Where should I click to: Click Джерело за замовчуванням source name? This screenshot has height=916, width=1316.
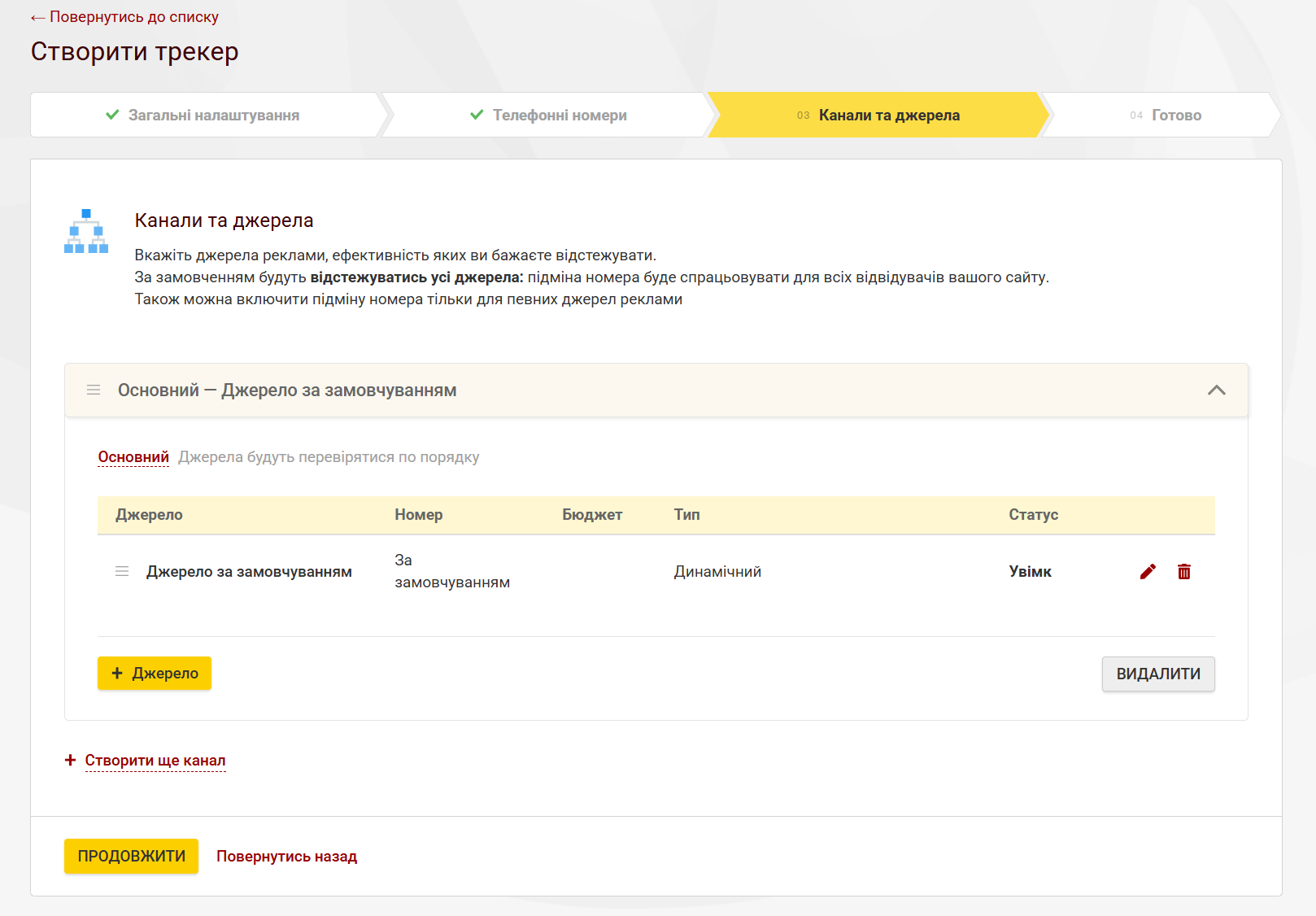(249, 572)
